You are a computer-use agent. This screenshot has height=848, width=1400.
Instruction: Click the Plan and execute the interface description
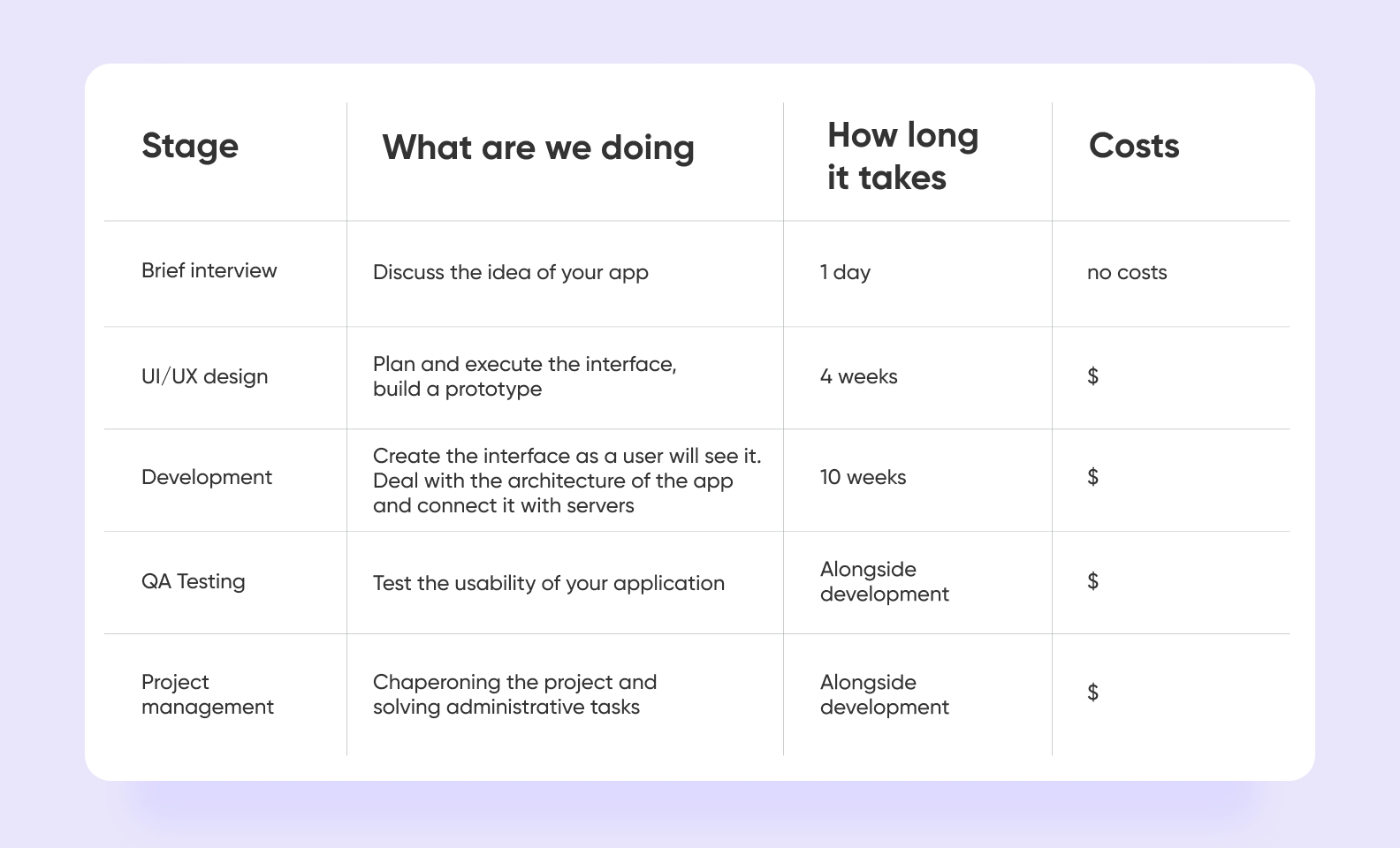[x=525, y=376]
